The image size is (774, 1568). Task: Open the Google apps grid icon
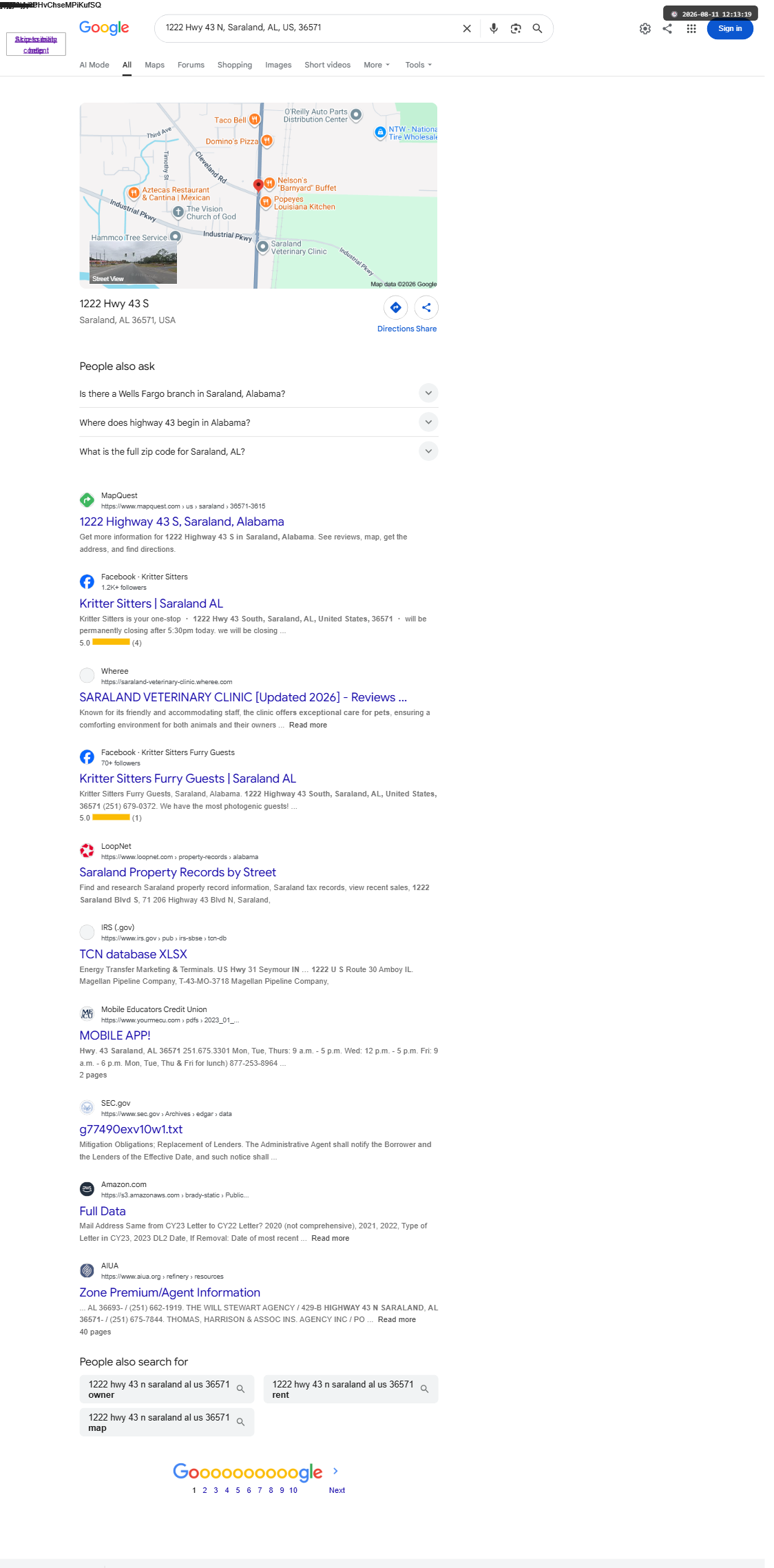[x=691, y=29]
